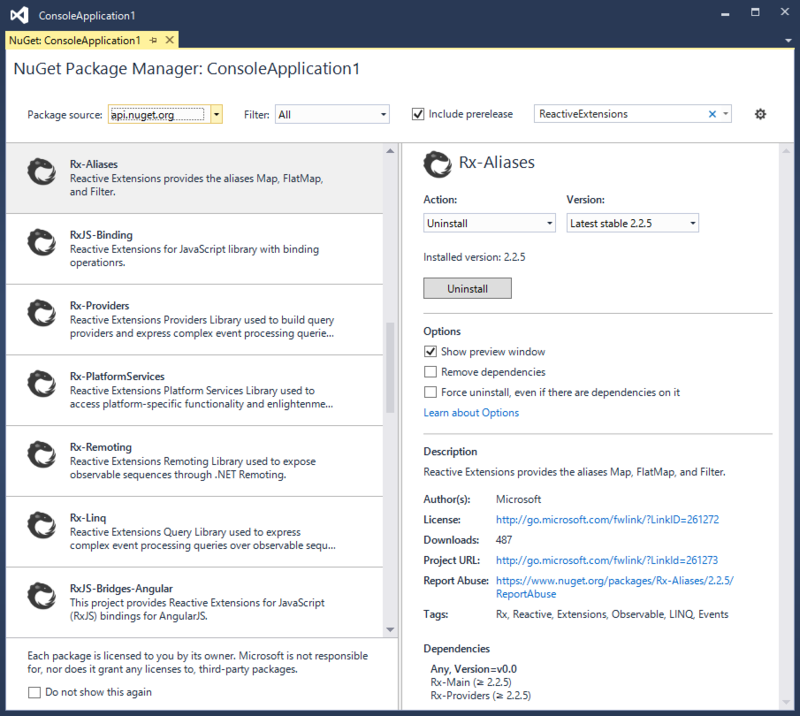Click the package list scrollbar thumb
The height and width of the screenshot is (716, 800).
point(390,367)
